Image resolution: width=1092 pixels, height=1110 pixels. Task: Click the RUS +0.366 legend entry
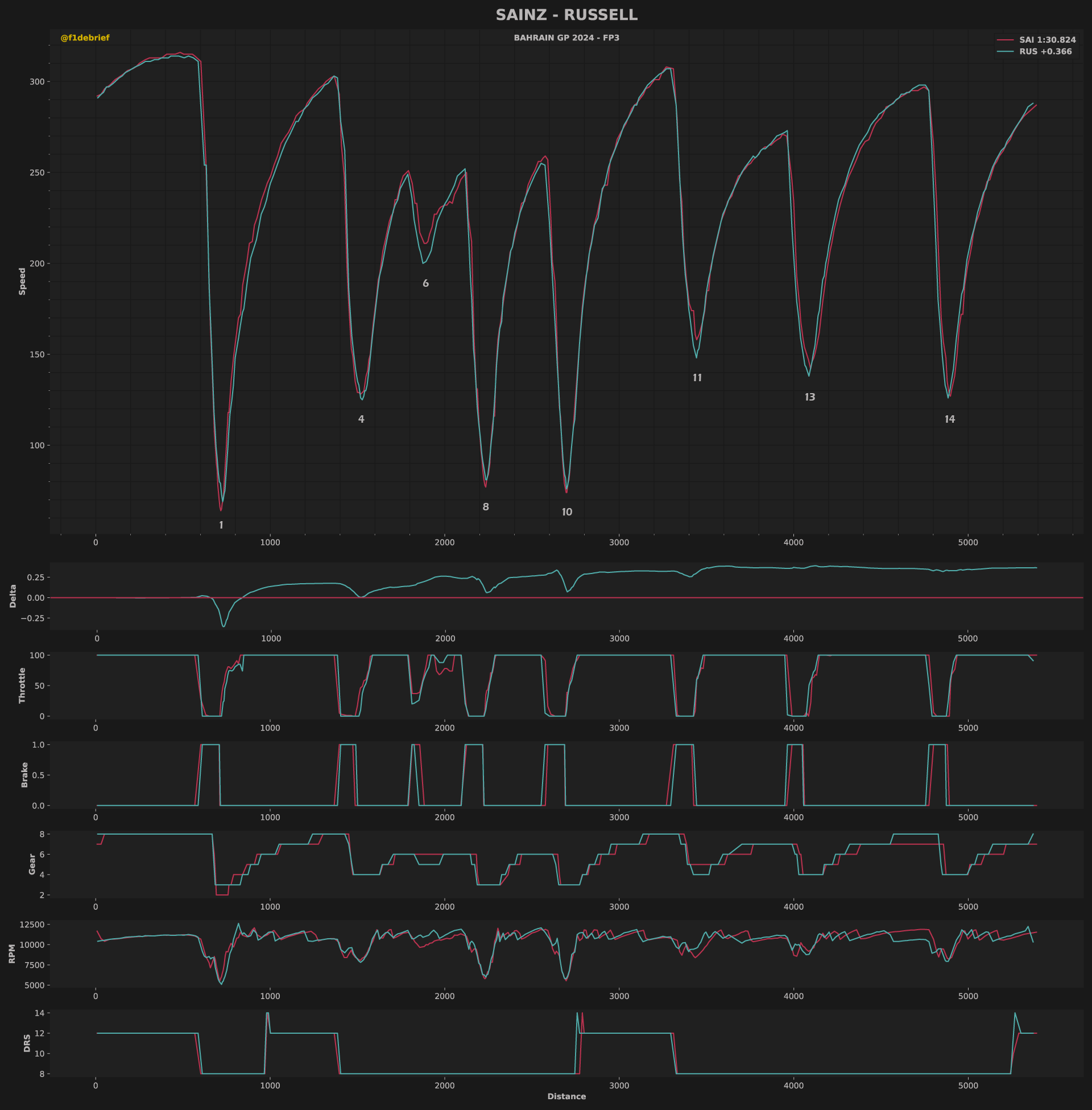pos(1045,52)
